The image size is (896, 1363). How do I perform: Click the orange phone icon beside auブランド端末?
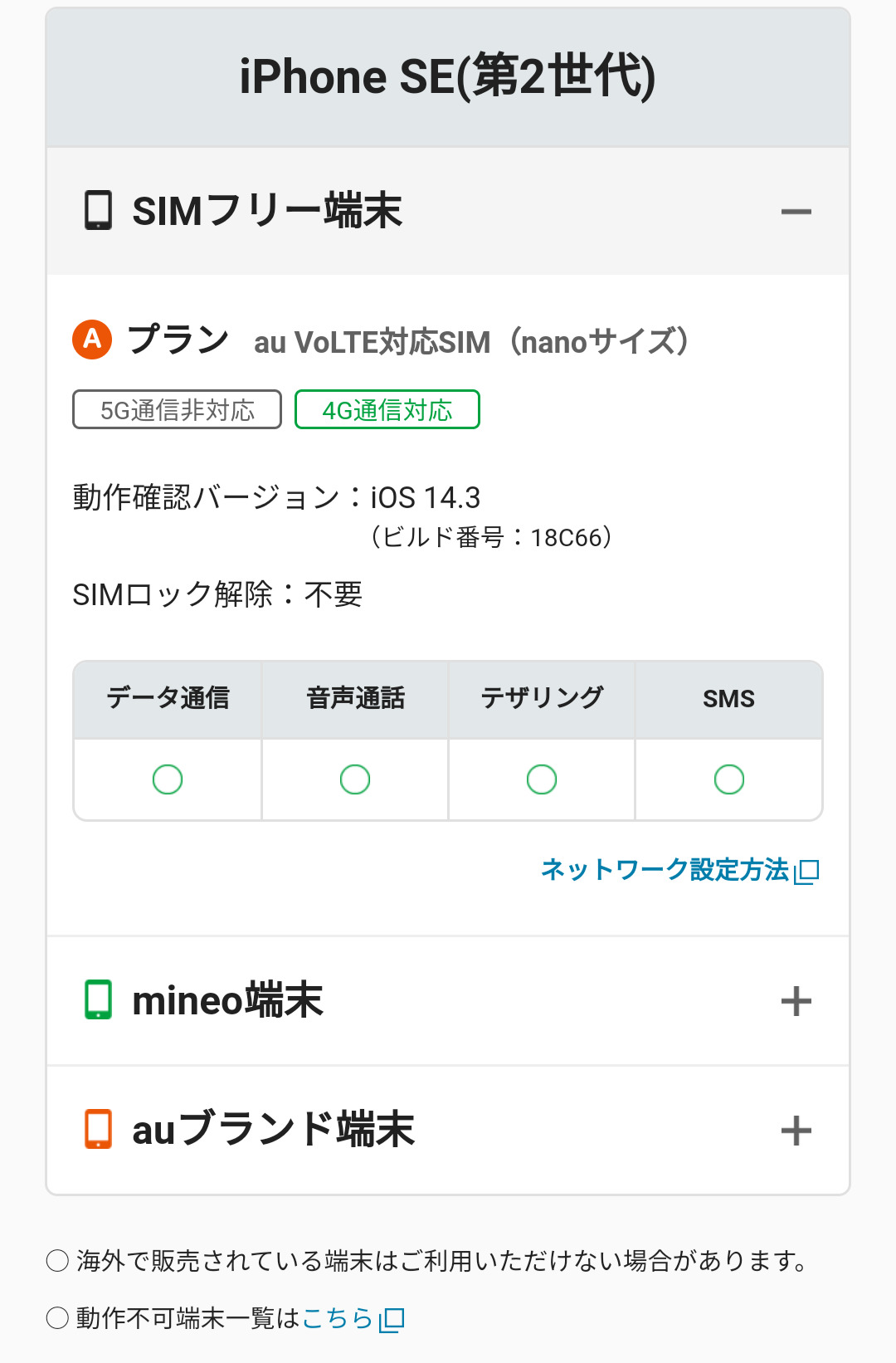98,1129
